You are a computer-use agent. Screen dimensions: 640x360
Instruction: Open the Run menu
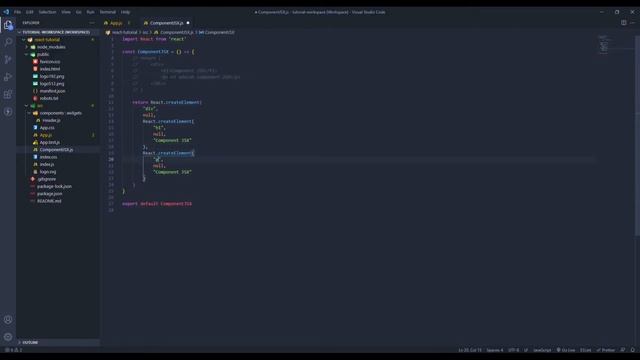[91, 12]
